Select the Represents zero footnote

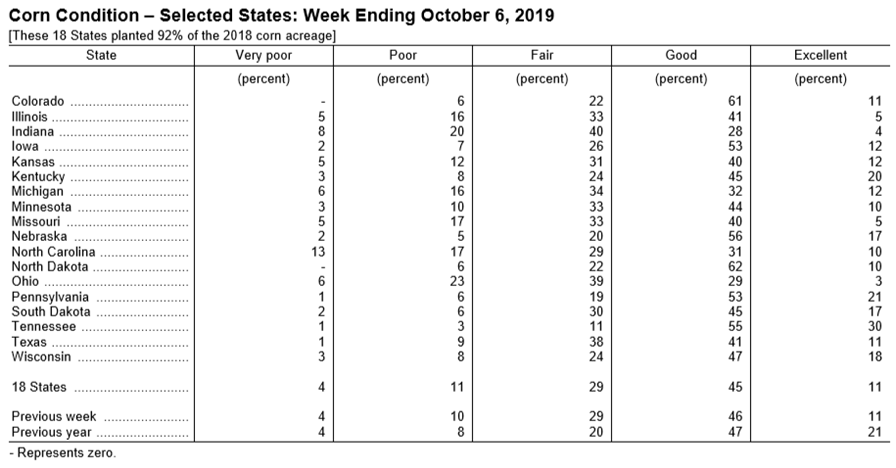(x=62, y=453)
